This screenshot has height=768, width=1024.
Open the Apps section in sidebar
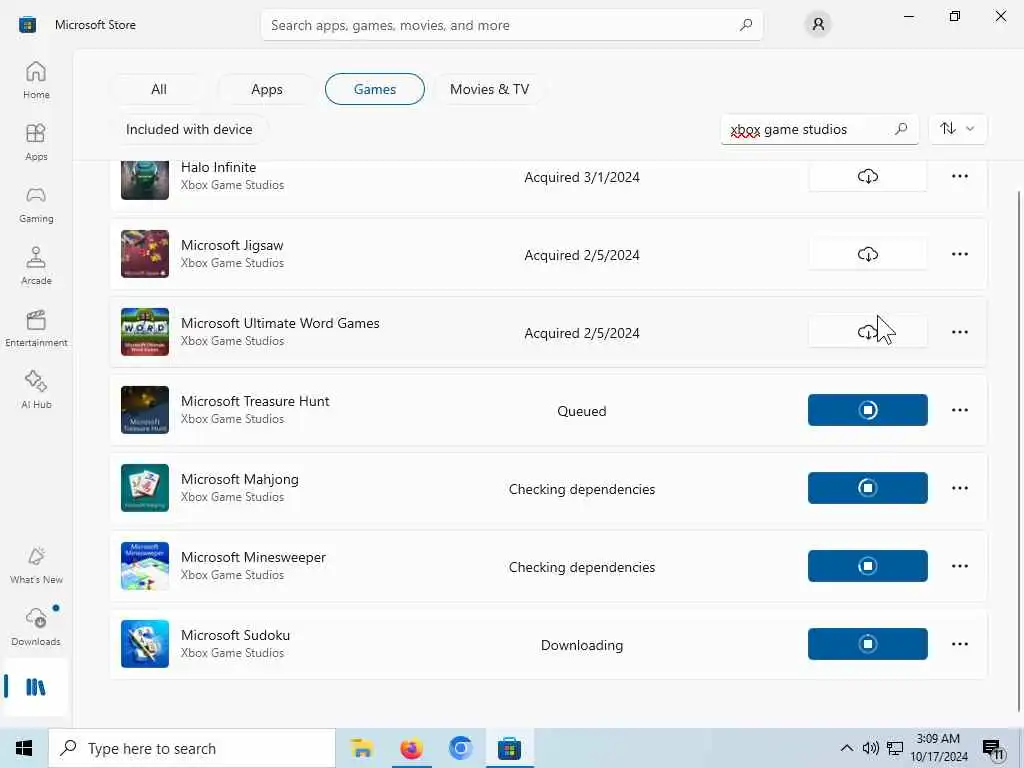[x=36, y=142]
